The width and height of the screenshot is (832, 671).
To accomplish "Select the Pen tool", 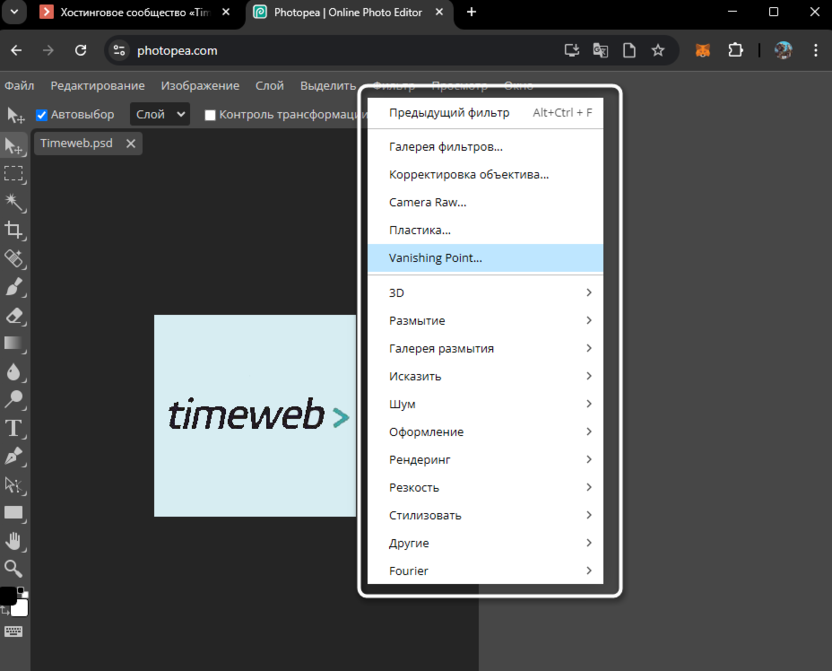I will pos(14,456).
